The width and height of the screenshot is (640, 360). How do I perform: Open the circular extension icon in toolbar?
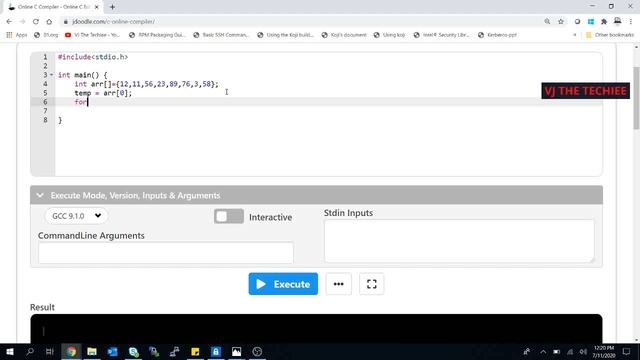pyautogui.click(x=577, y=22)
